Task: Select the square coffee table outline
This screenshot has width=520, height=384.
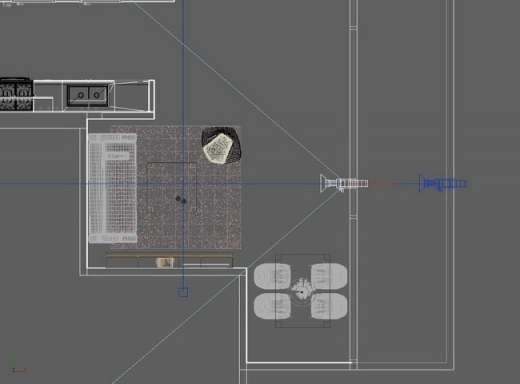Action: click(172, 187)
